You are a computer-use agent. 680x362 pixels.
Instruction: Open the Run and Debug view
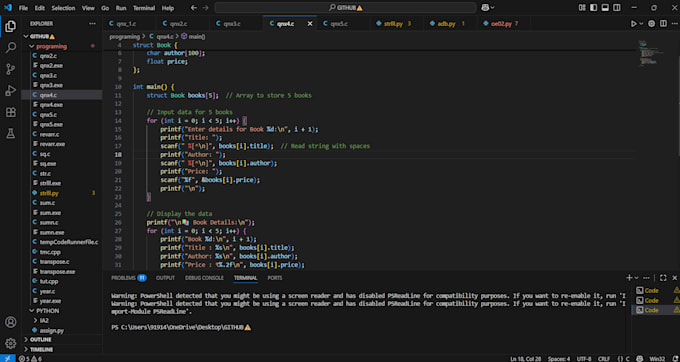click(x=10, y=91)
